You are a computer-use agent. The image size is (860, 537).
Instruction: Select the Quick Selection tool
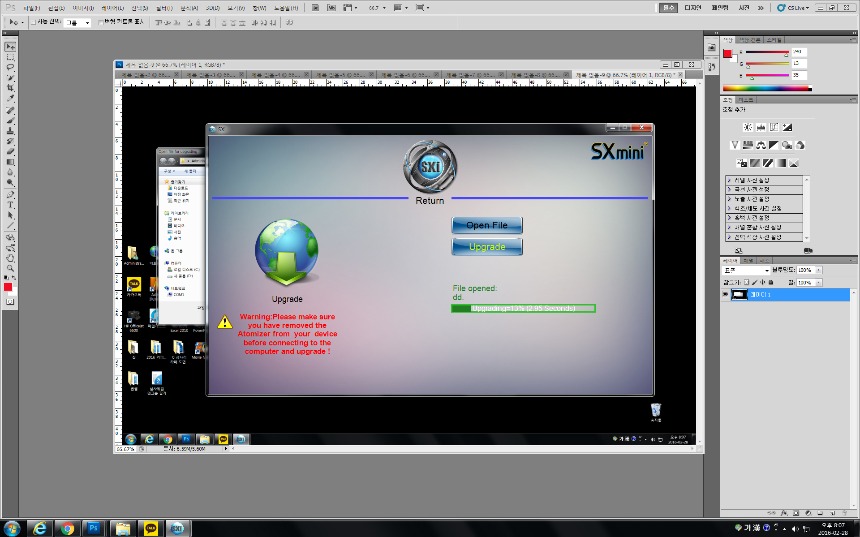(x=10, y=78)
